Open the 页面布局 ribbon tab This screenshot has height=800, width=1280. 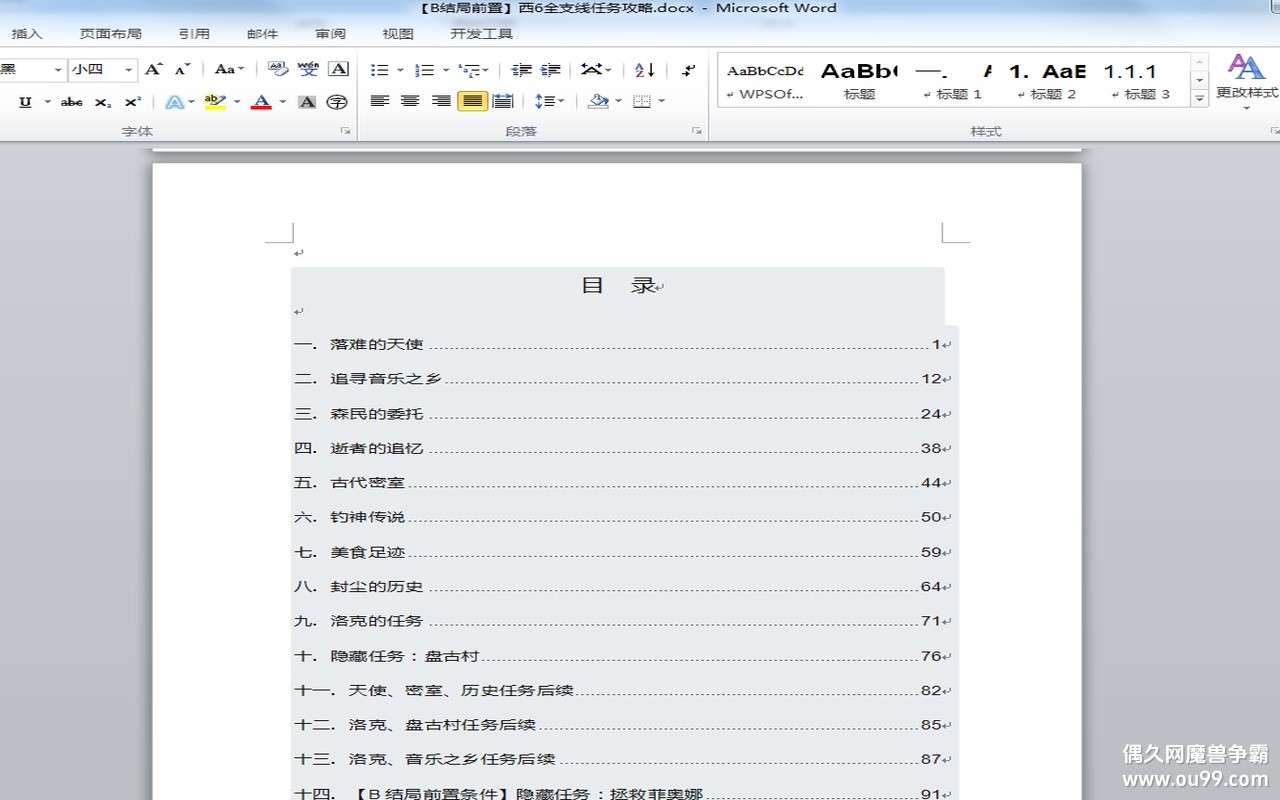point(110,33)
